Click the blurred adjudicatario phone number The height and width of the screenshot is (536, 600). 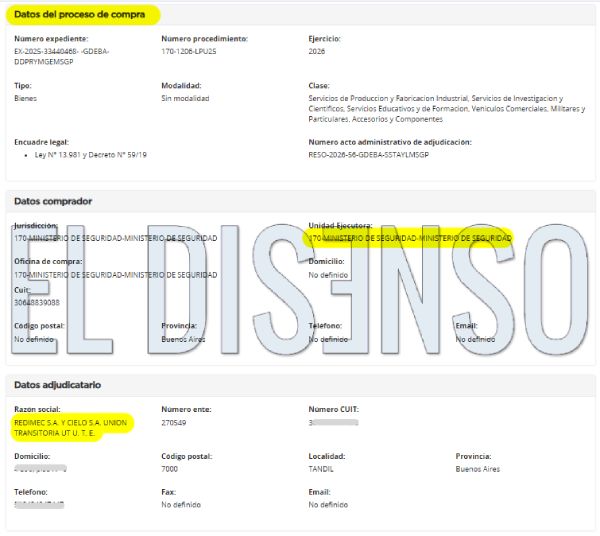click(39, 505)
